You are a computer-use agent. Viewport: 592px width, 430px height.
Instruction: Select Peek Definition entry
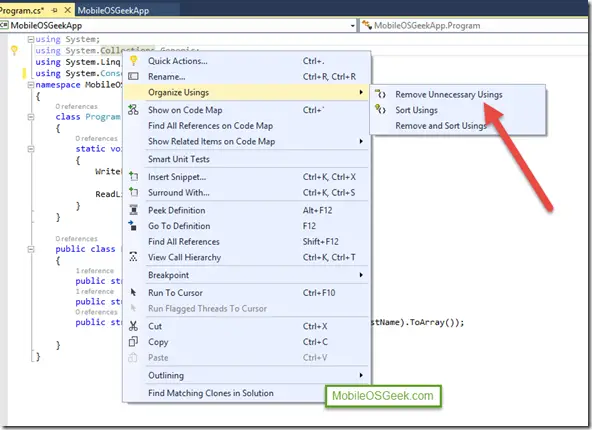[x=247, y=210]
